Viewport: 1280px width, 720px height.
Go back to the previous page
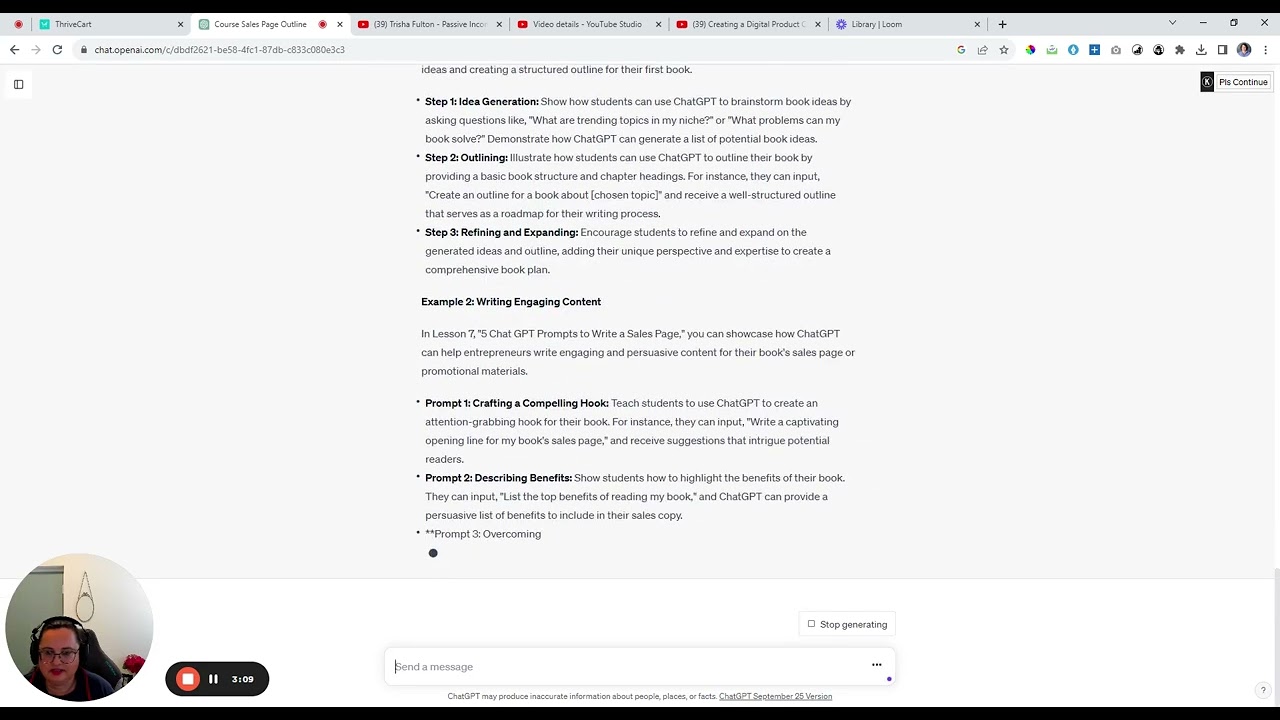[14, 50]
